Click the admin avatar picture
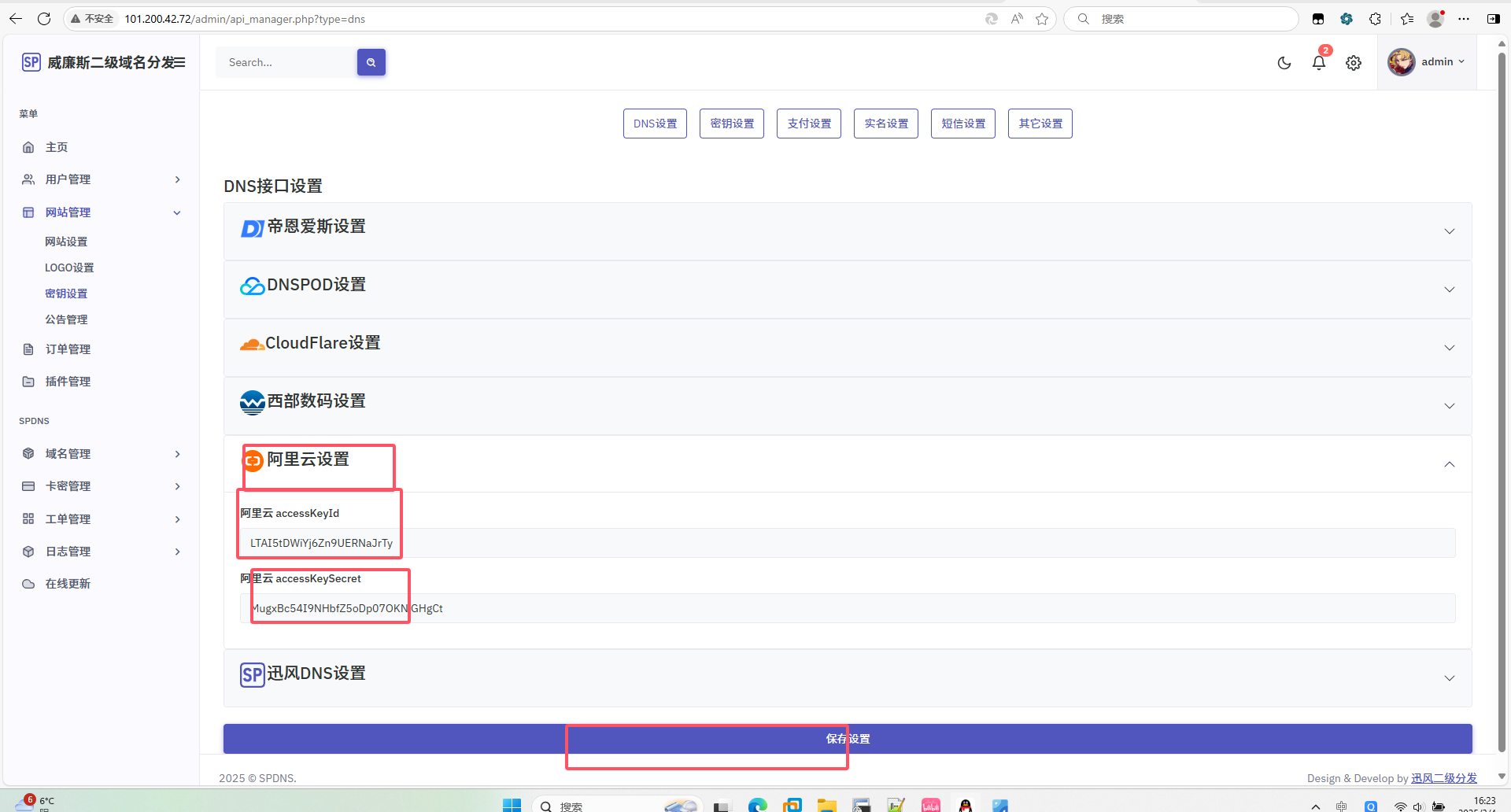The image size is (1511, 812). click(x=1401, y=62)
